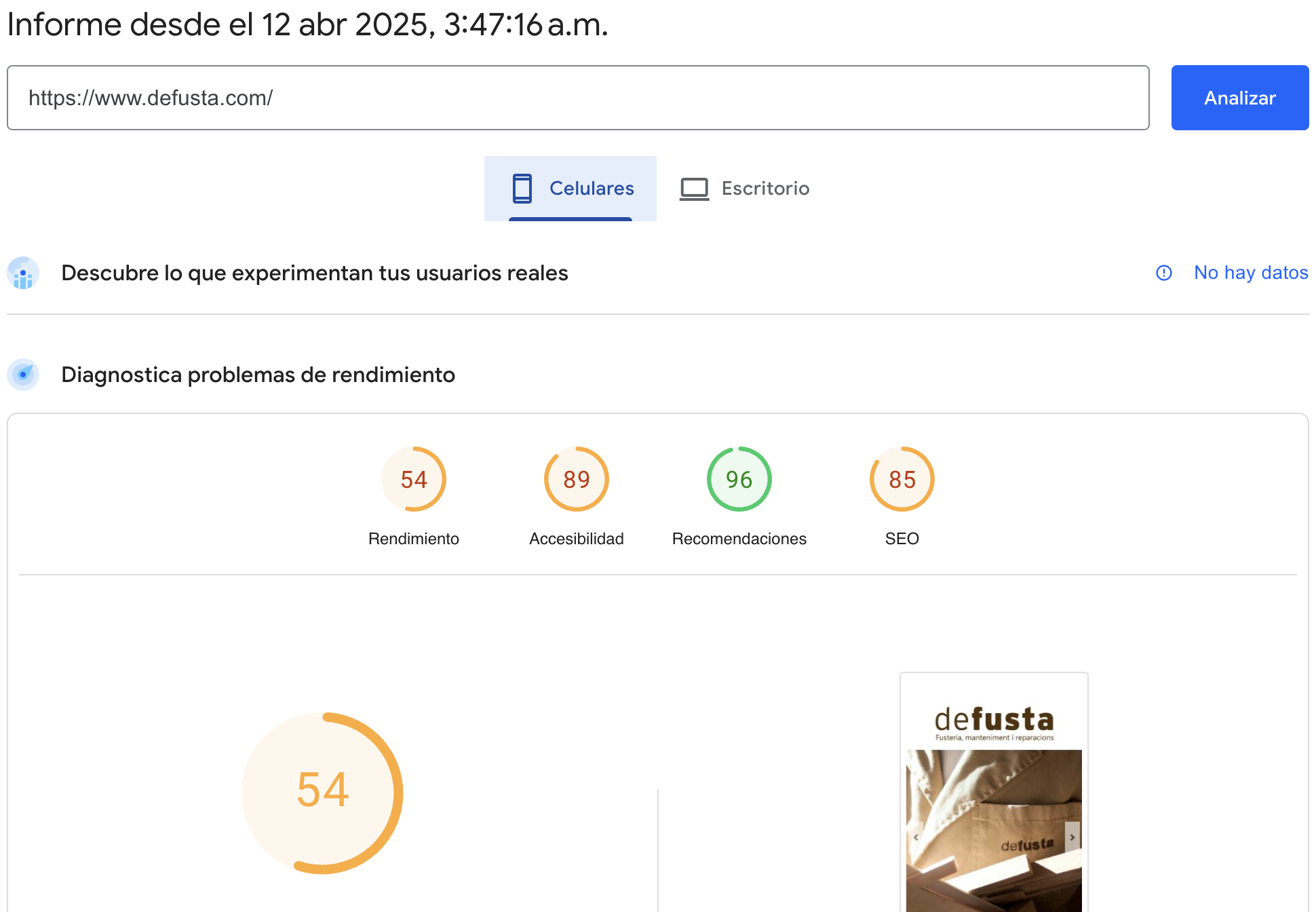Switch to the Escritorio tab
The image size is (1316, 912).
(x=765, y=188)
